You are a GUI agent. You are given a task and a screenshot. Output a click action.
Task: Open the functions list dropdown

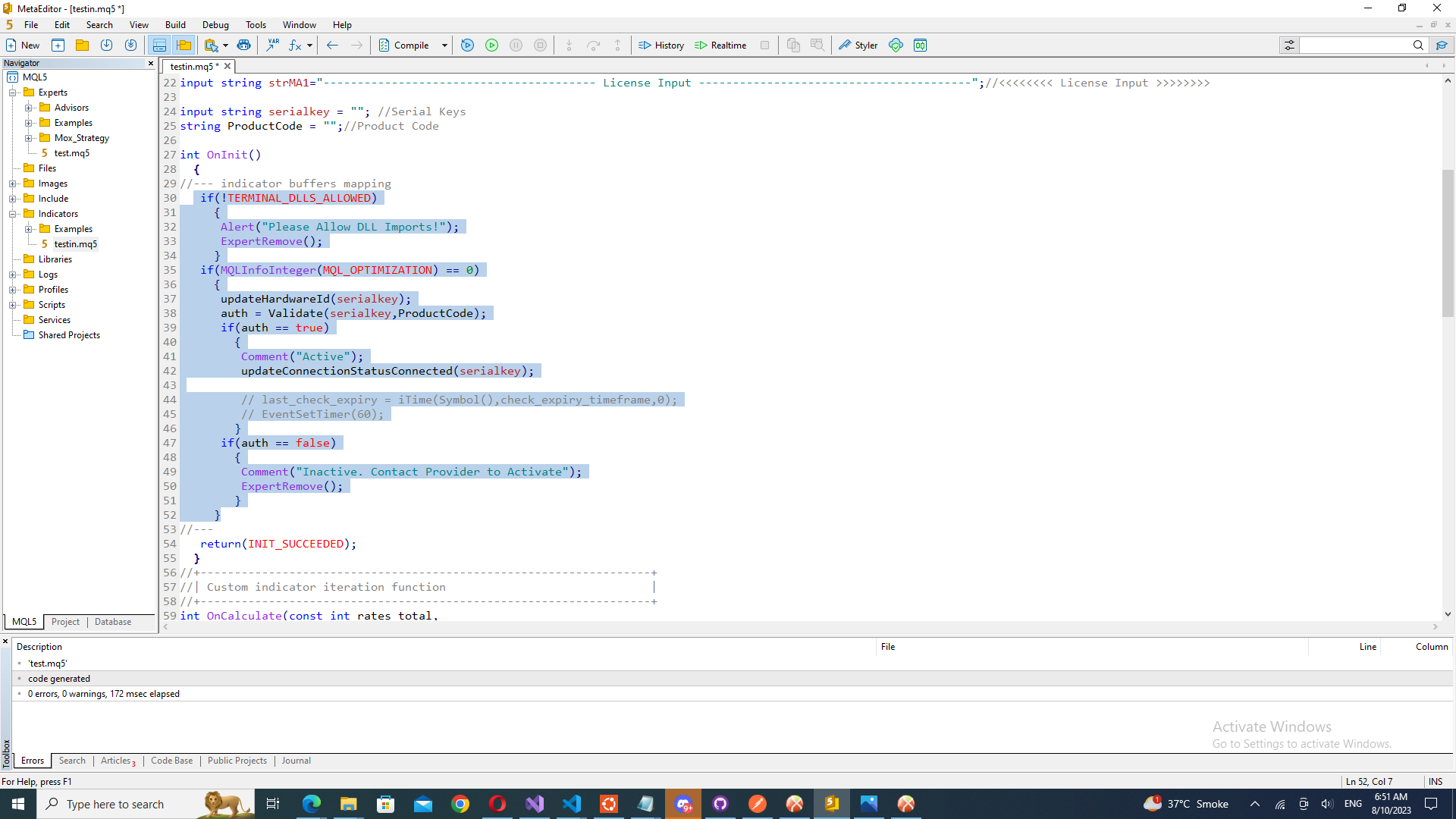coord(309,45)
